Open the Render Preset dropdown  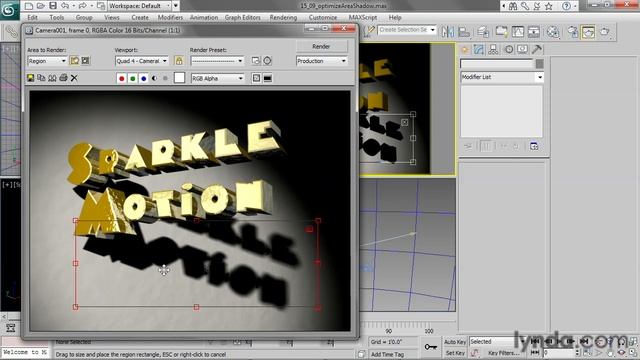[217, 61]
